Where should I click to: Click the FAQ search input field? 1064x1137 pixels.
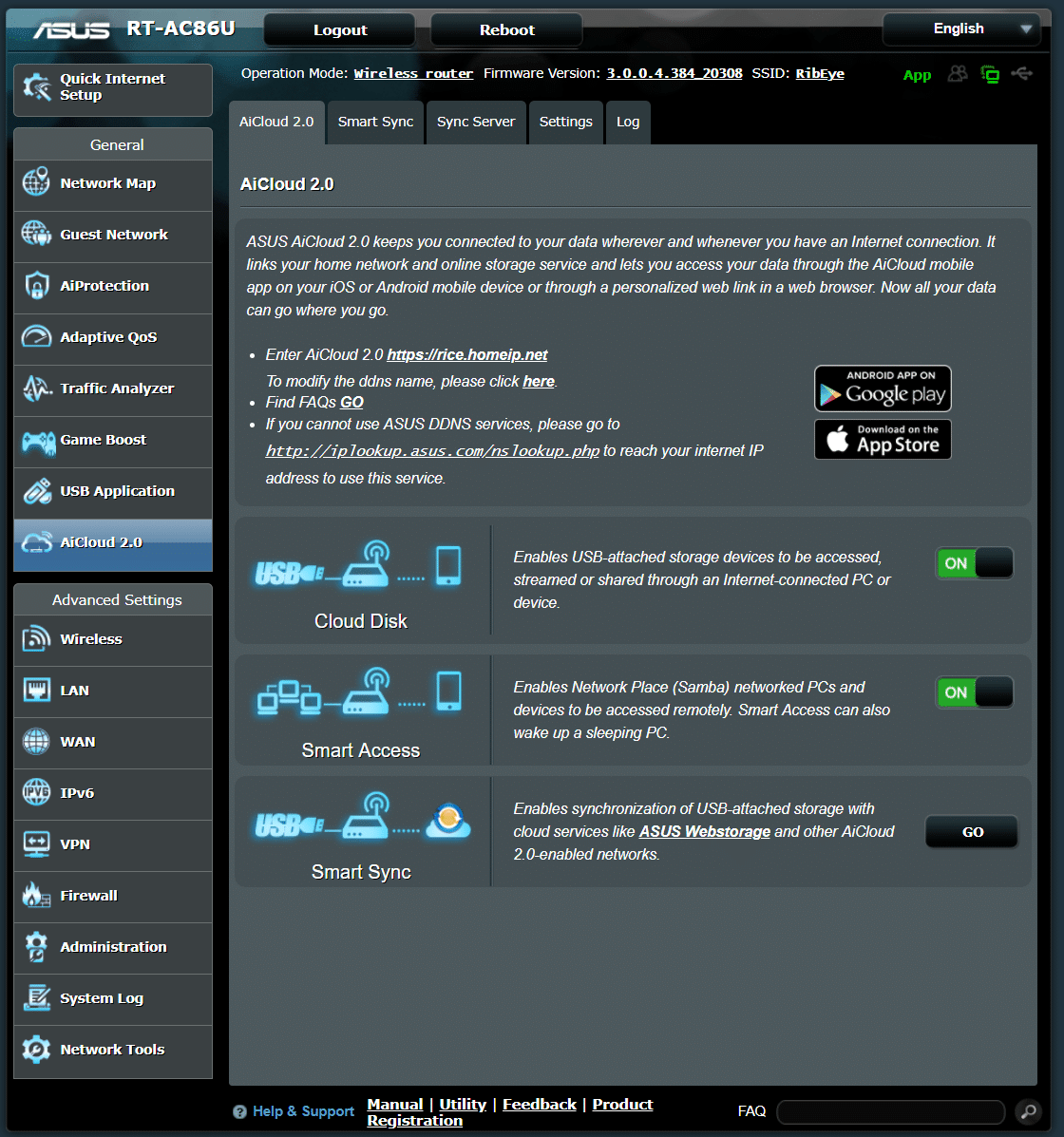pyautogui.click(x=891, y=1111)
